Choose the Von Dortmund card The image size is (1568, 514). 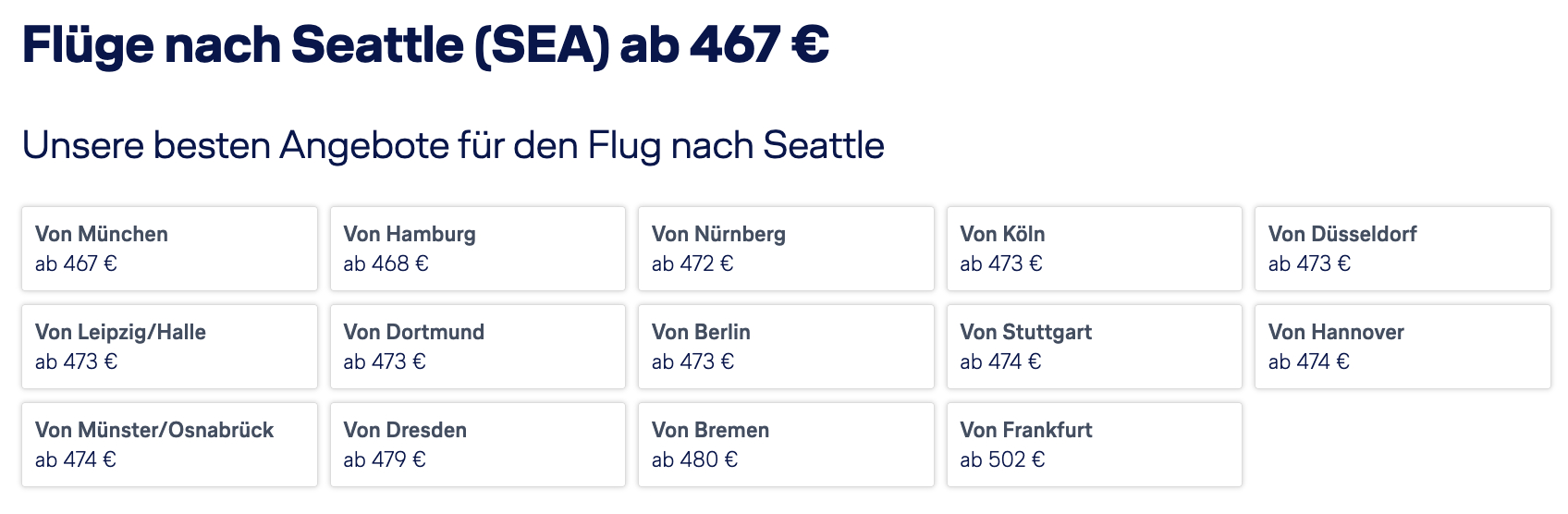(478, 347)
